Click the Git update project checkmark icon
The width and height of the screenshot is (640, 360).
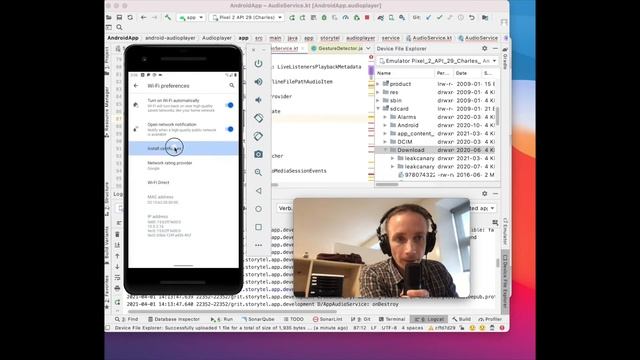[429, 18]
